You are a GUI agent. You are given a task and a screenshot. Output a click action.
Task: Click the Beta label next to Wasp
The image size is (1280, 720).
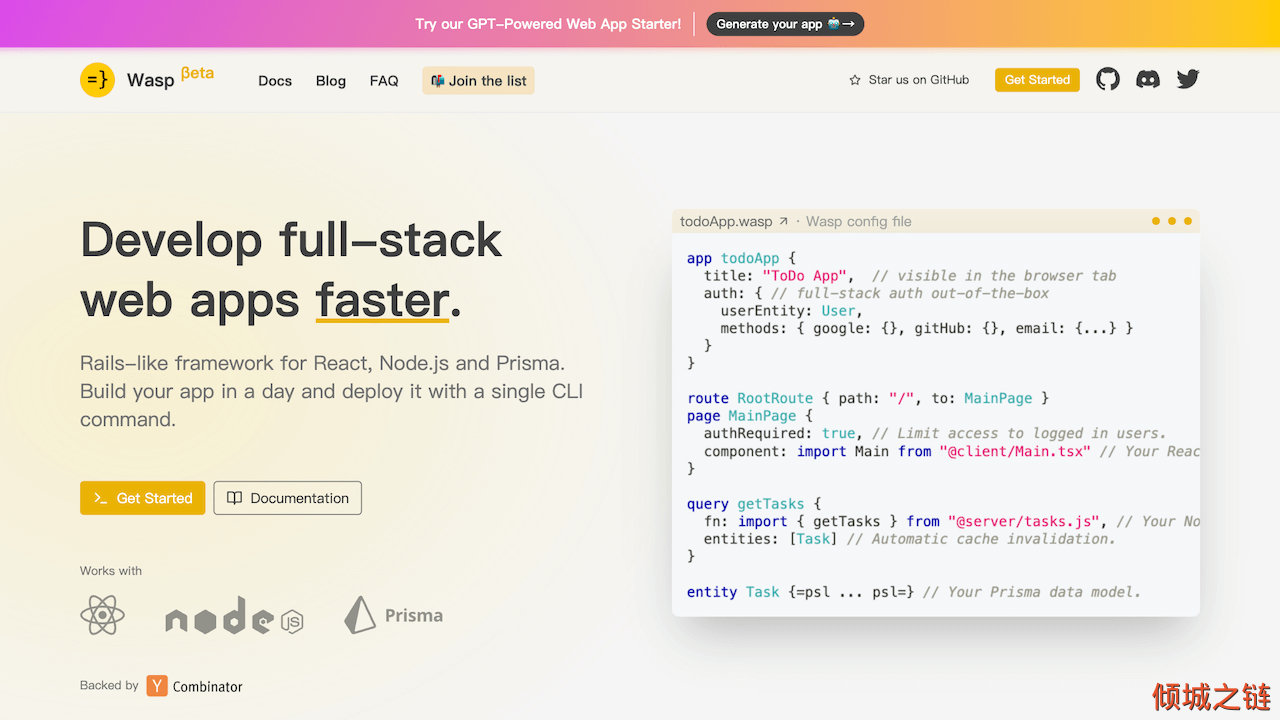click(197, 73)
